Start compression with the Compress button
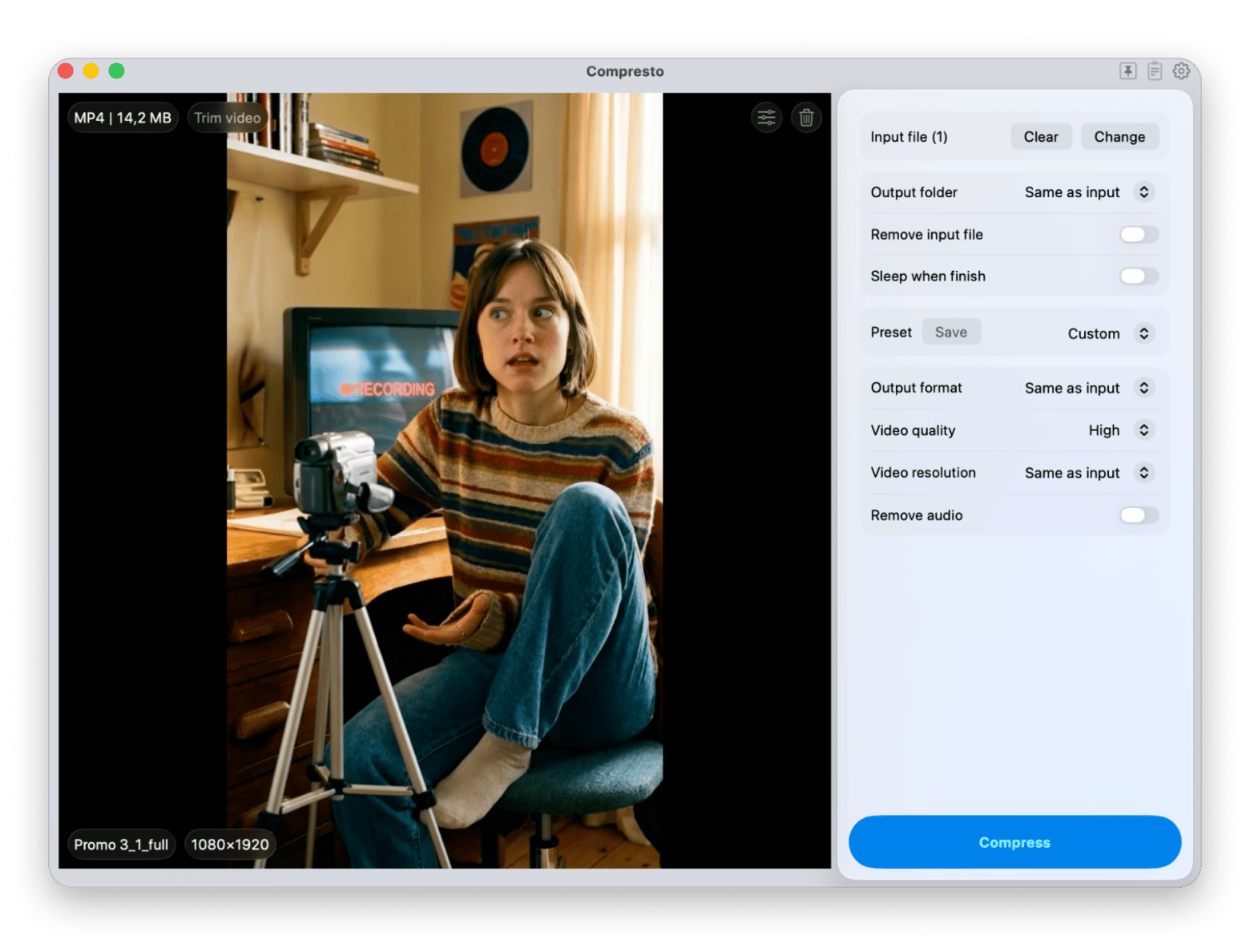The height and width of the screenshot is (952, 1250). [1014, 842]
